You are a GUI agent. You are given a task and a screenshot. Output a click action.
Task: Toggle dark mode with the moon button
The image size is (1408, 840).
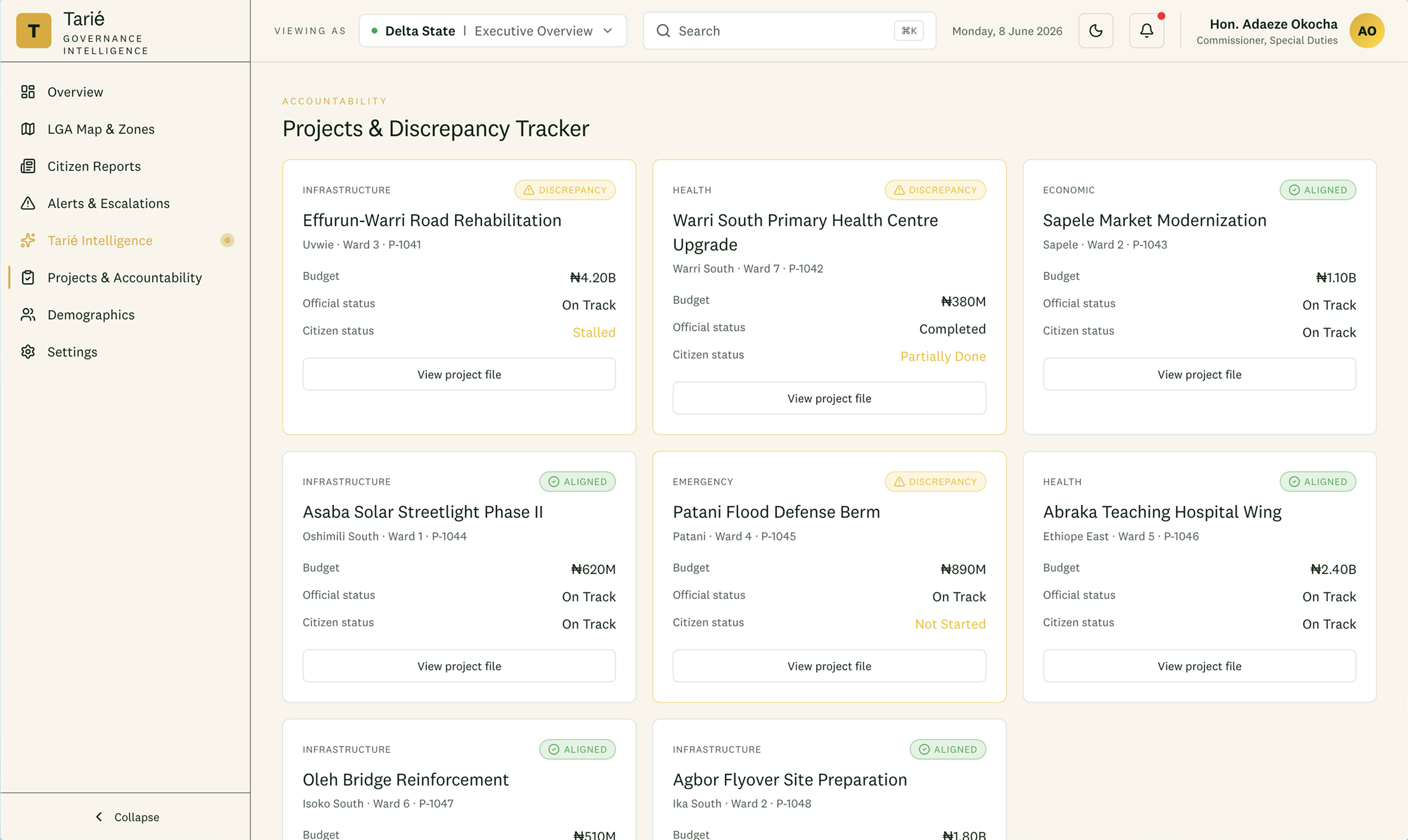[1095, 31]
